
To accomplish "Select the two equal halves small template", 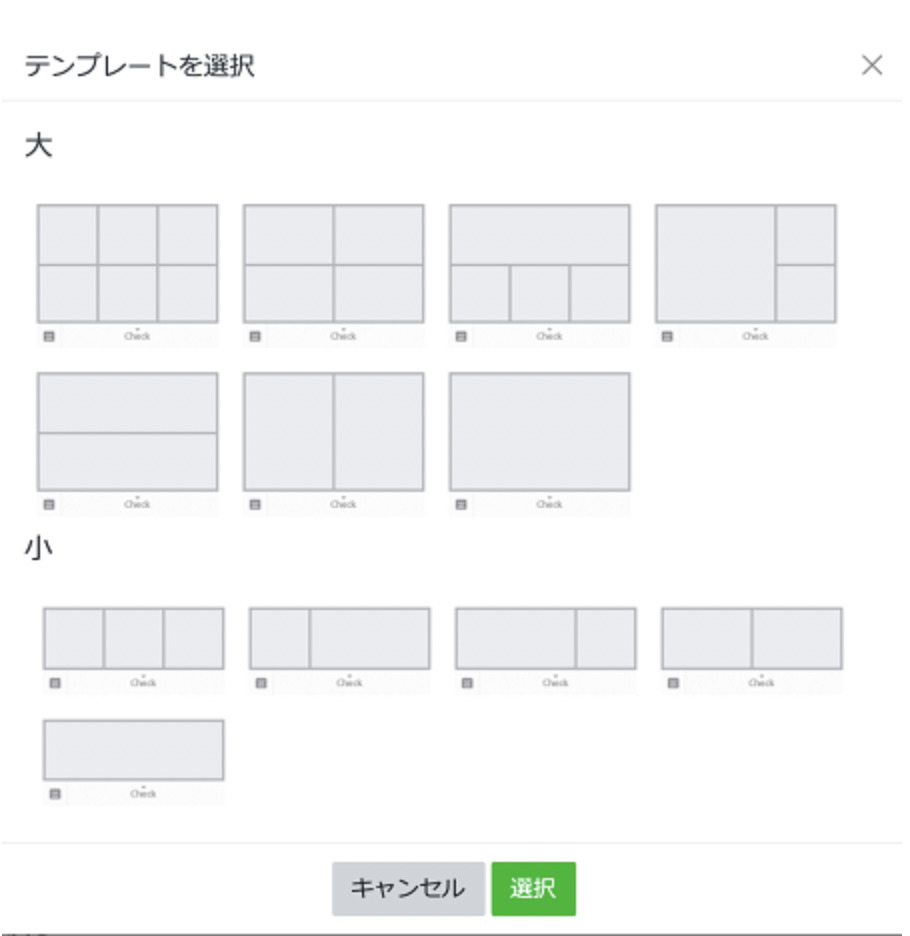I will pyautogui.click(x=751, y=638).
